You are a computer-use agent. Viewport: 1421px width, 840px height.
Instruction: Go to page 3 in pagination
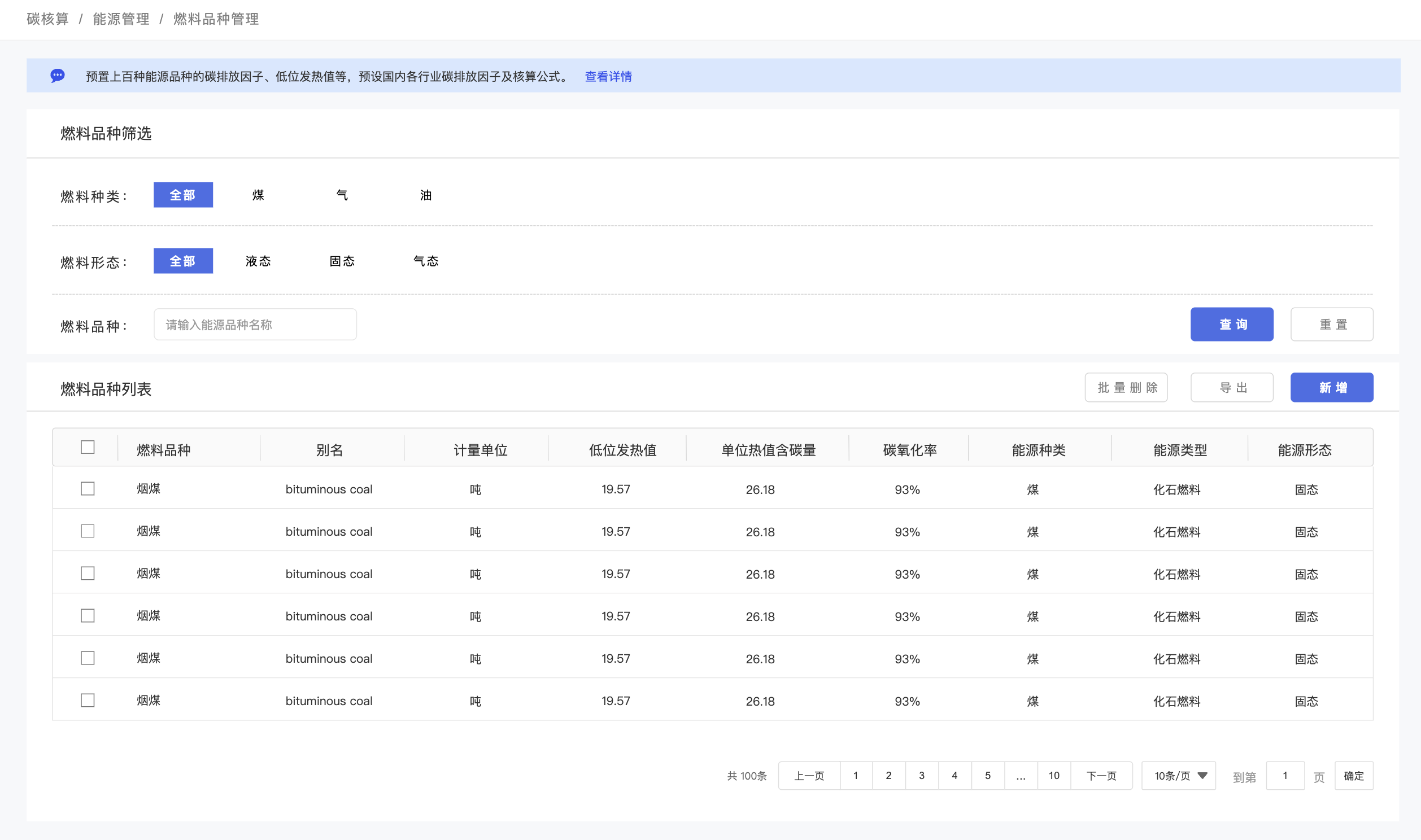pyautogui.click(x=921, y=776)
